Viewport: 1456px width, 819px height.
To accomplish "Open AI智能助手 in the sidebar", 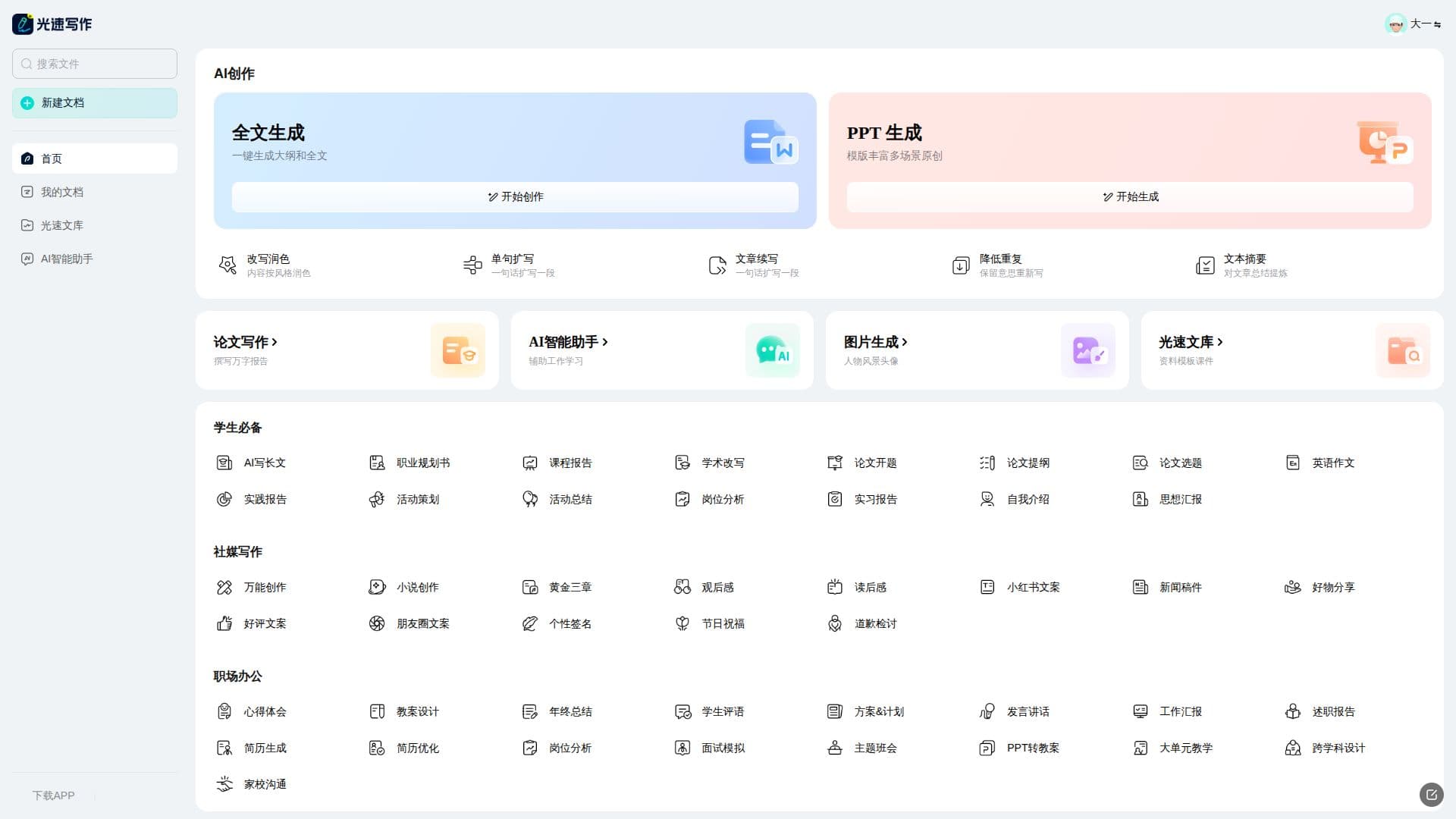I will [95, 259].
